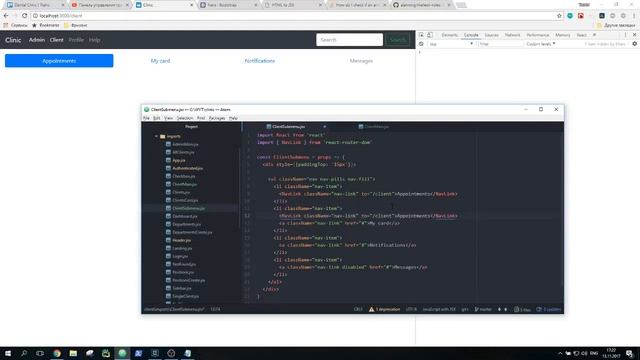
Task: Open Chrome from the taskbar
Action: (x=57, y=353)
